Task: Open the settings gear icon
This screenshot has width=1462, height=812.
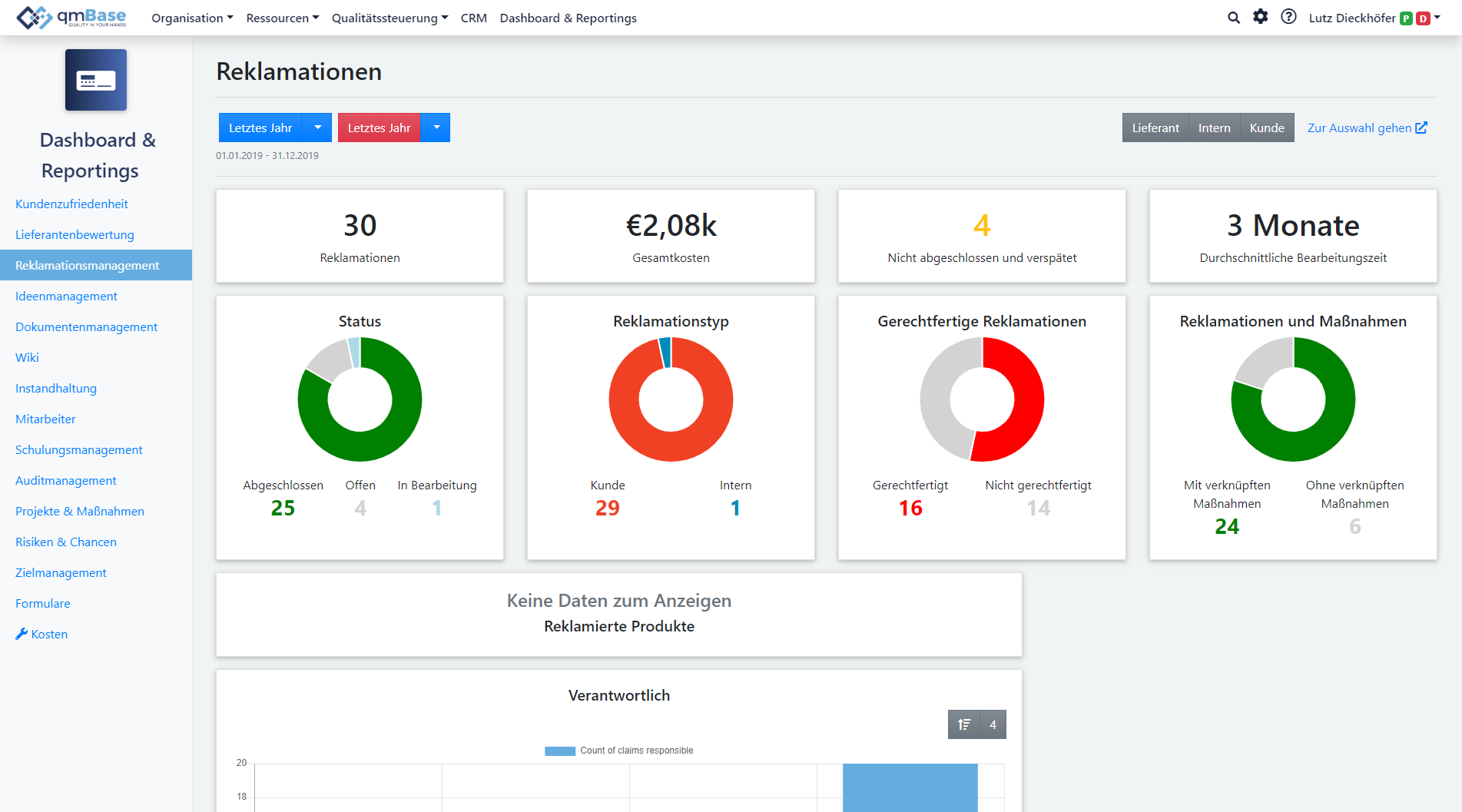Action: 1261,17
